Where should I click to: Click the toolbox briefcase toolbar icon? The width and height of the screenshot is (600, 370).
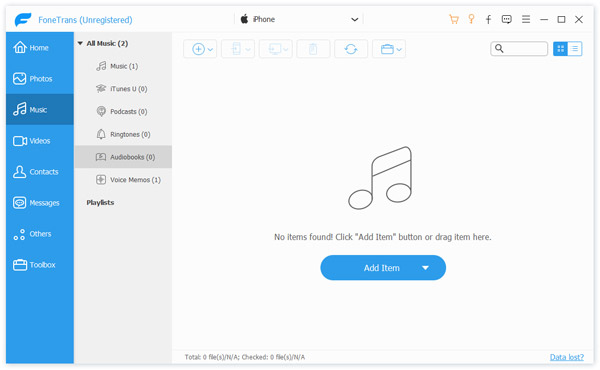(x=387, y=49)
